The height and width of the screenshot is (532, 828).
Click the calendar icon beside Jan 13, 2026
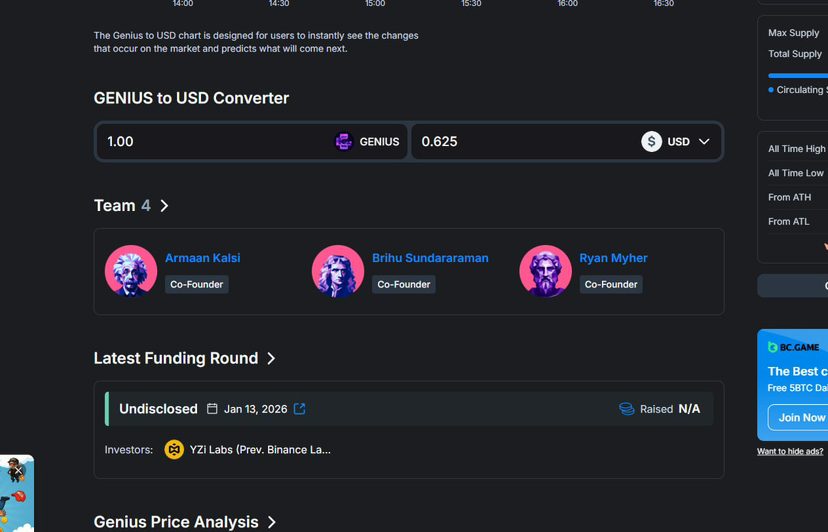[212, 409]
